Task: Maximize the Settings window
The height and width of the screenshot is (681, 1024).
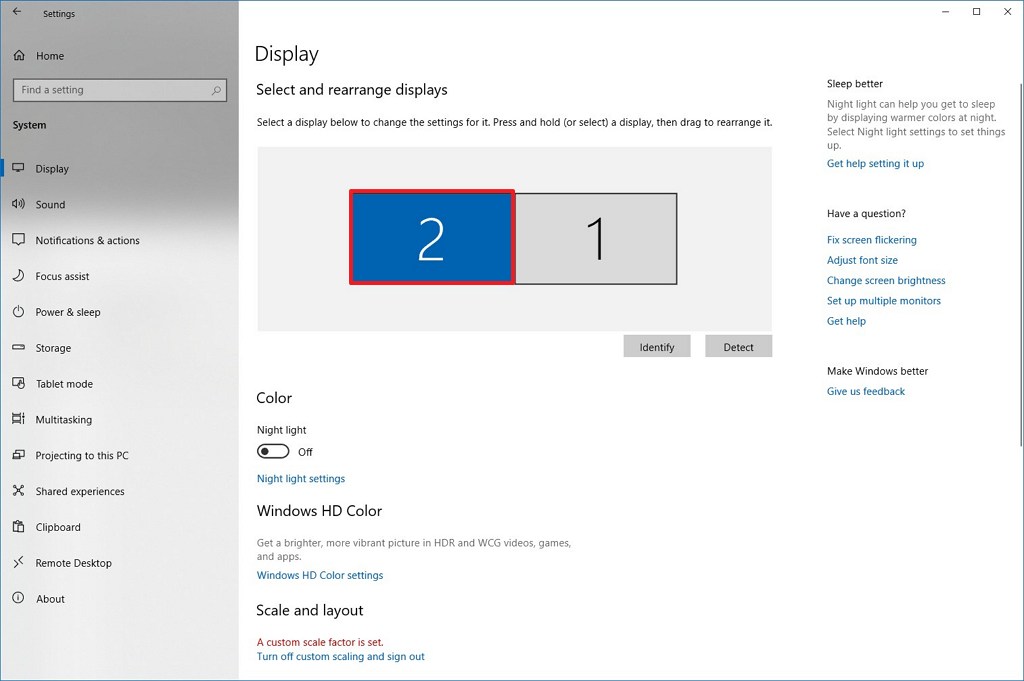Action: click(976, 12)
